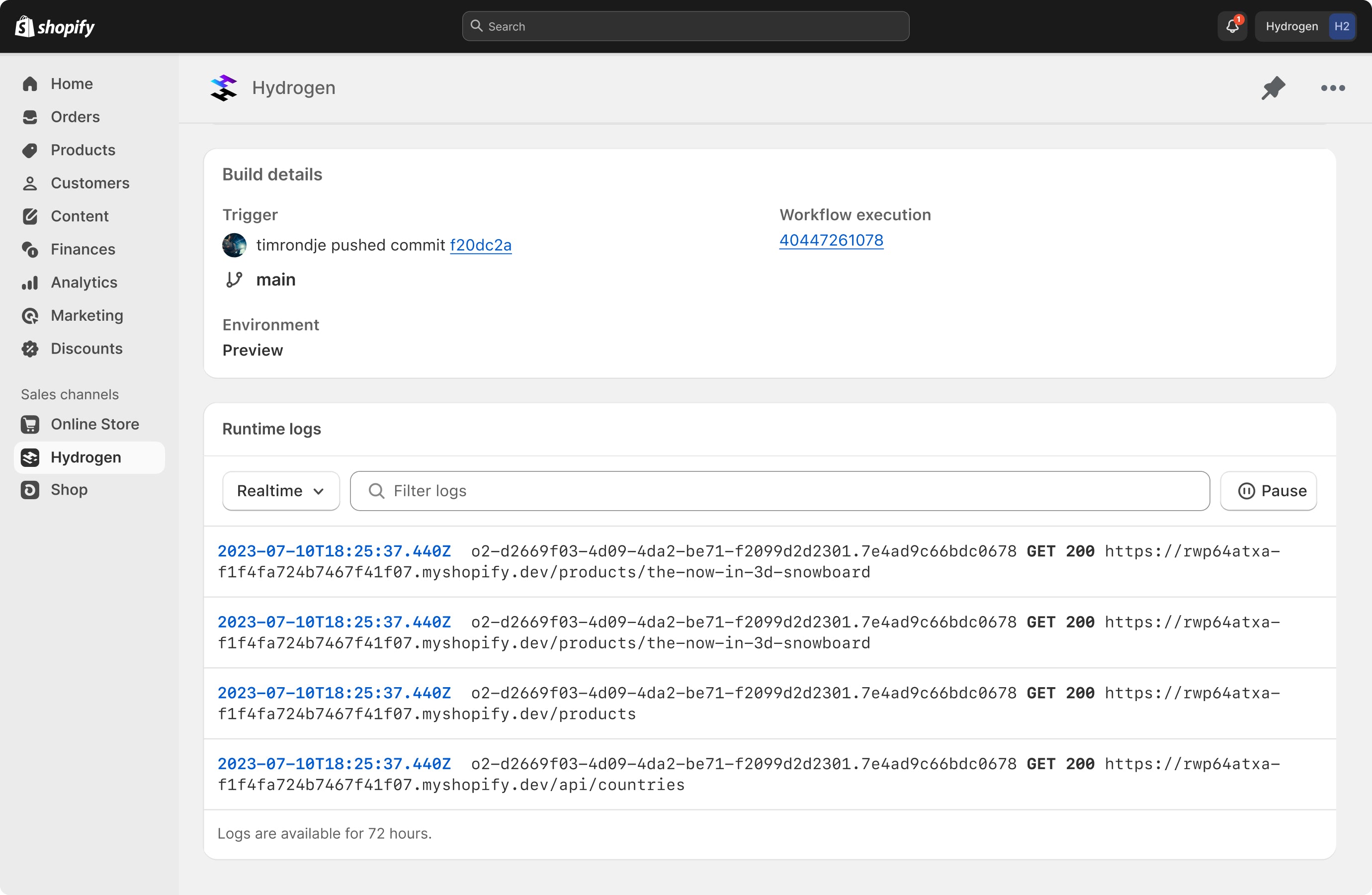Open the Hydrogen H2 account menu
Viewport: 1372px width, 895px height.
click(x=1306, y=26)
